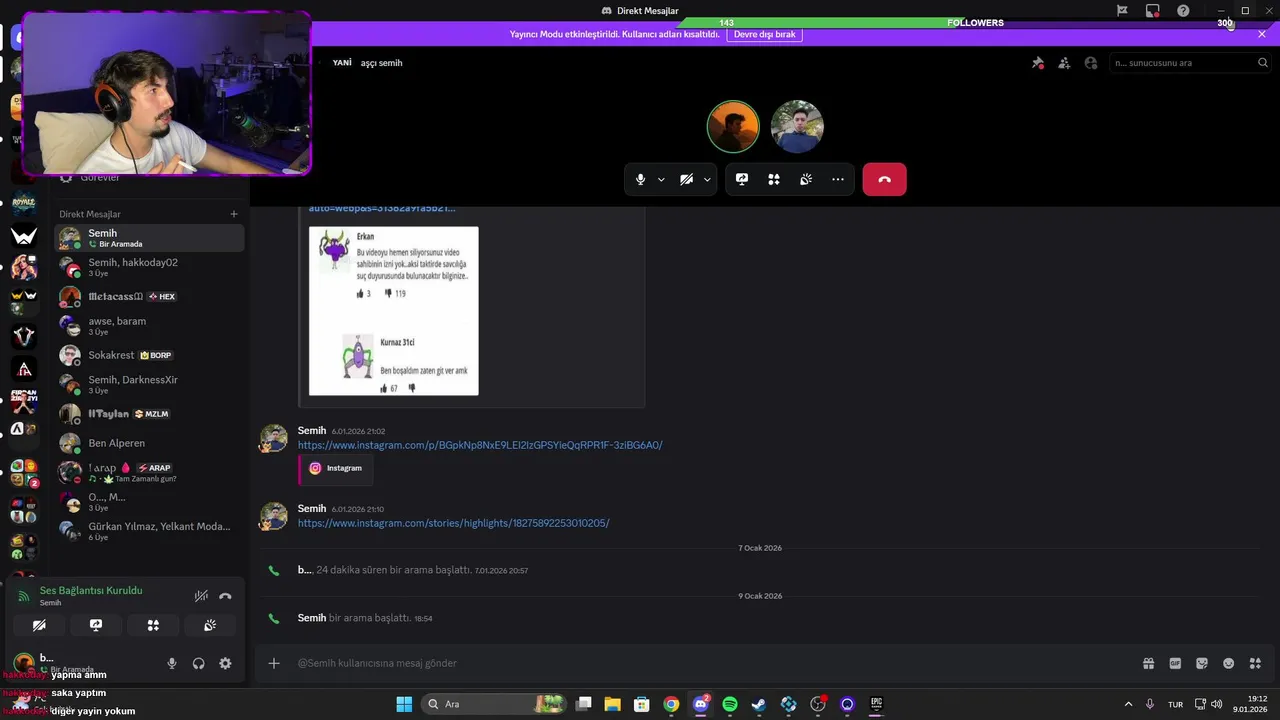The width and height of the screenshot is (1280, 720).
Task: Open Ben Alperen direct message
Action: pos(151,443)
